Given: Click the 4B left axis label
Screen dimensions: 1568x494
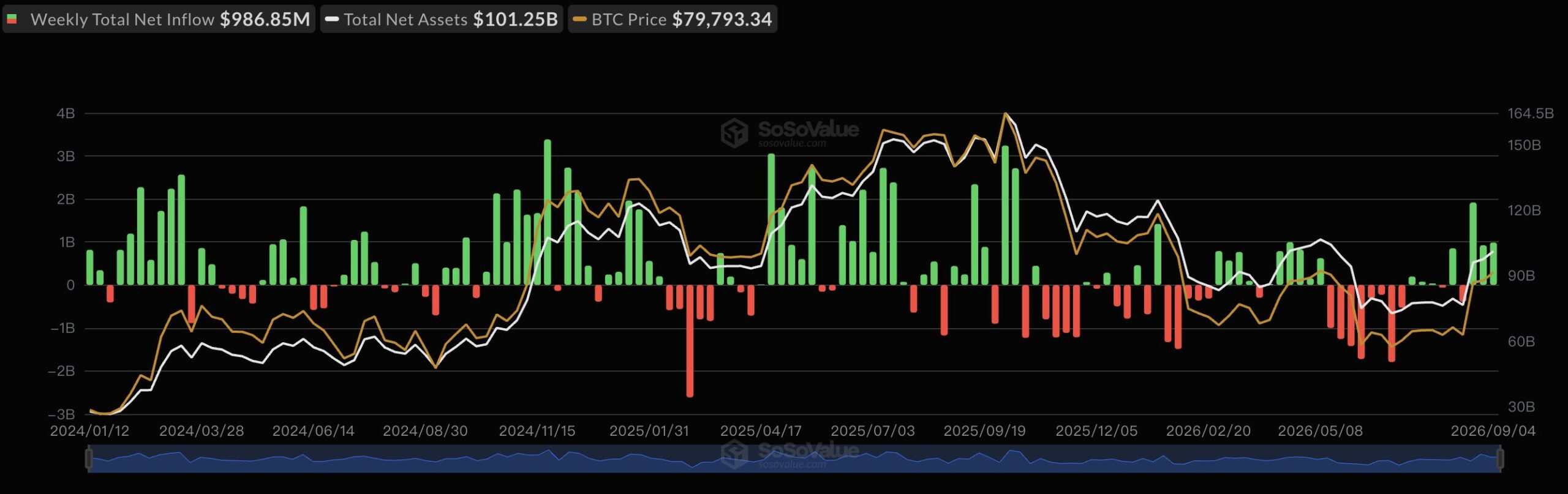Looking at the screenshot, I should tap(66, 113).
